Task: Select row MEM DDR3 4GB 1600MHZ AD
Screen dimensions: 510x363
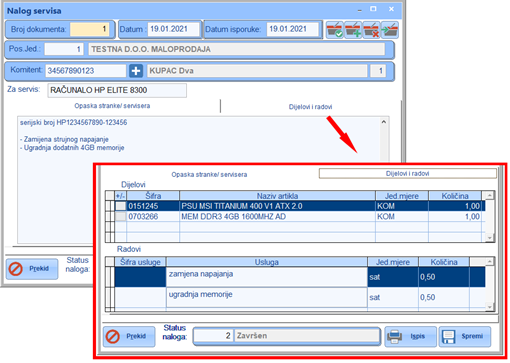Action: tap(300, 217)
